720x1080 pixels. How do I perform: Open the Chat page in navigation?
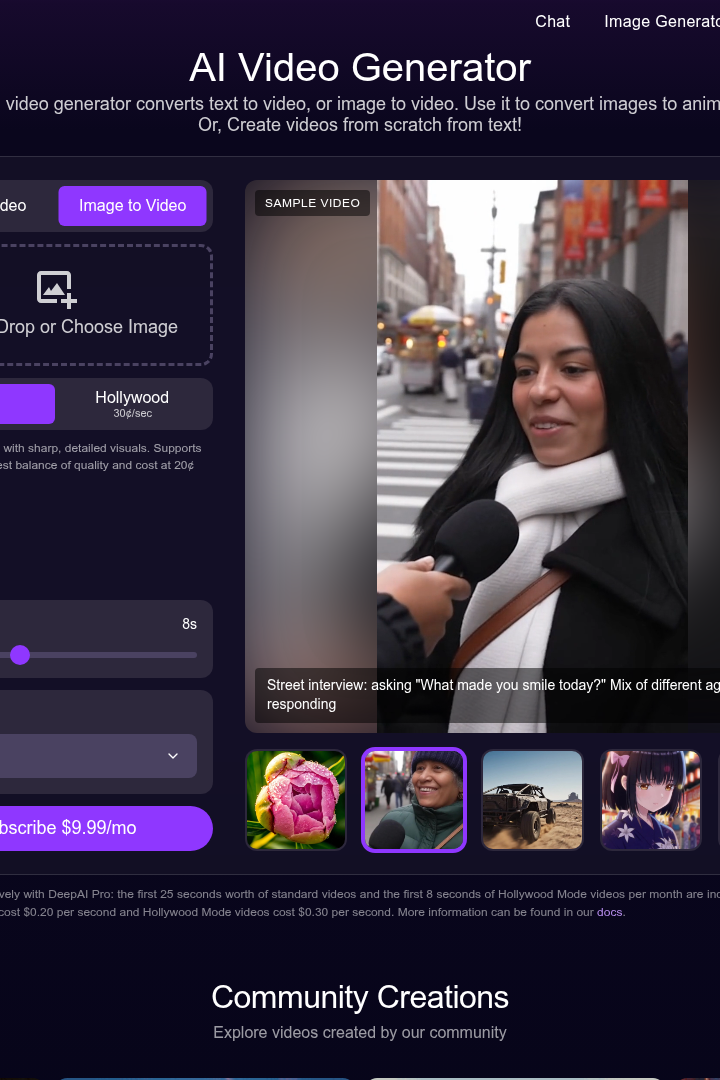[553, 21]
